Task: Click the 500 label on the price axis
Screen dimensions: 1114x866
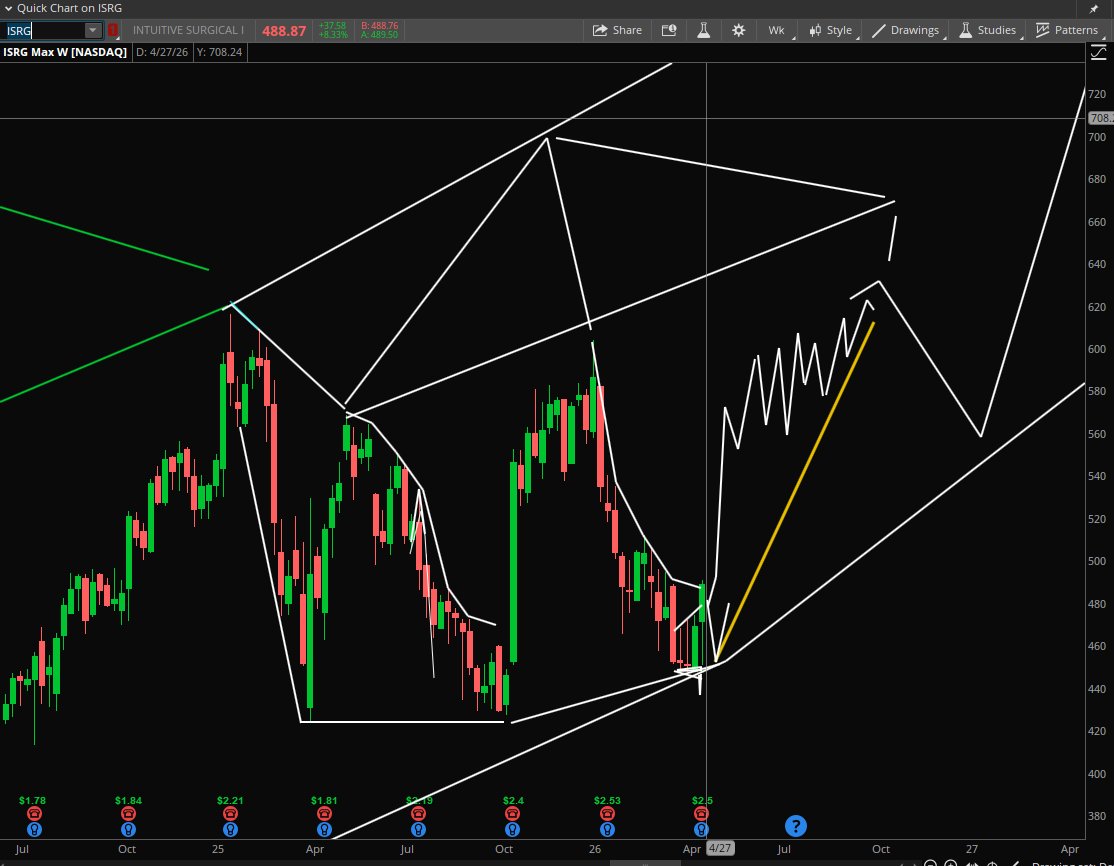Action: click(1097, 561)
